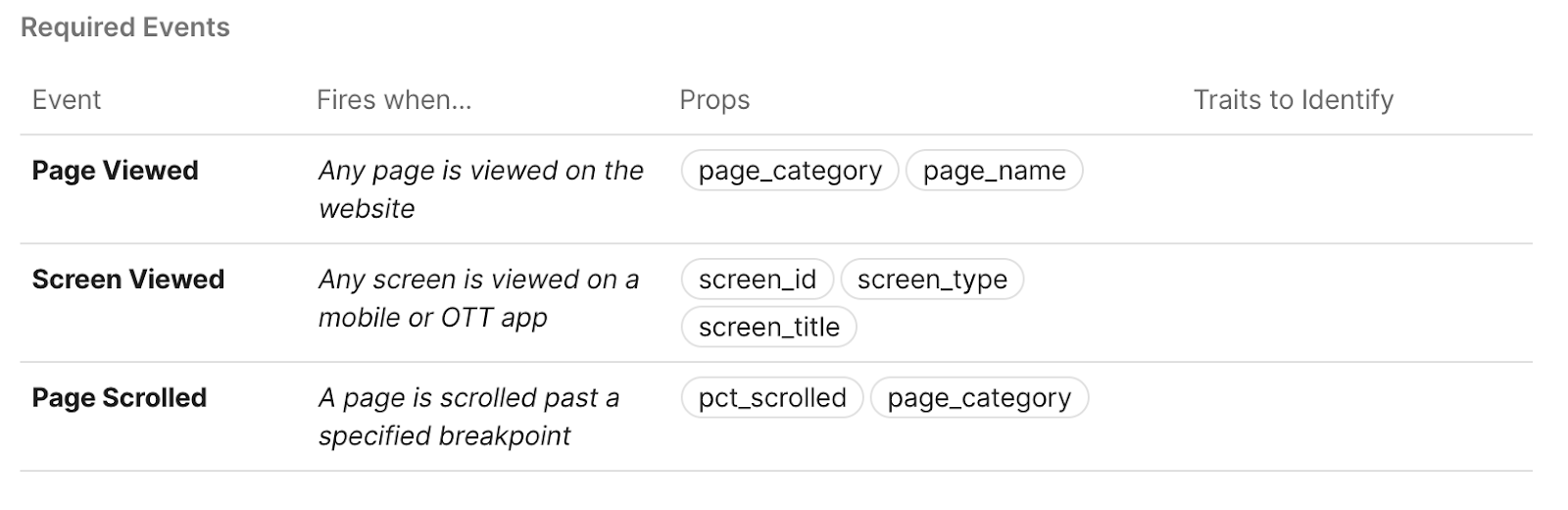The width and height of the screenshot is (1568, 510).
Task: Select the pct_scrolled prop tag
Action: pos(772,398)
